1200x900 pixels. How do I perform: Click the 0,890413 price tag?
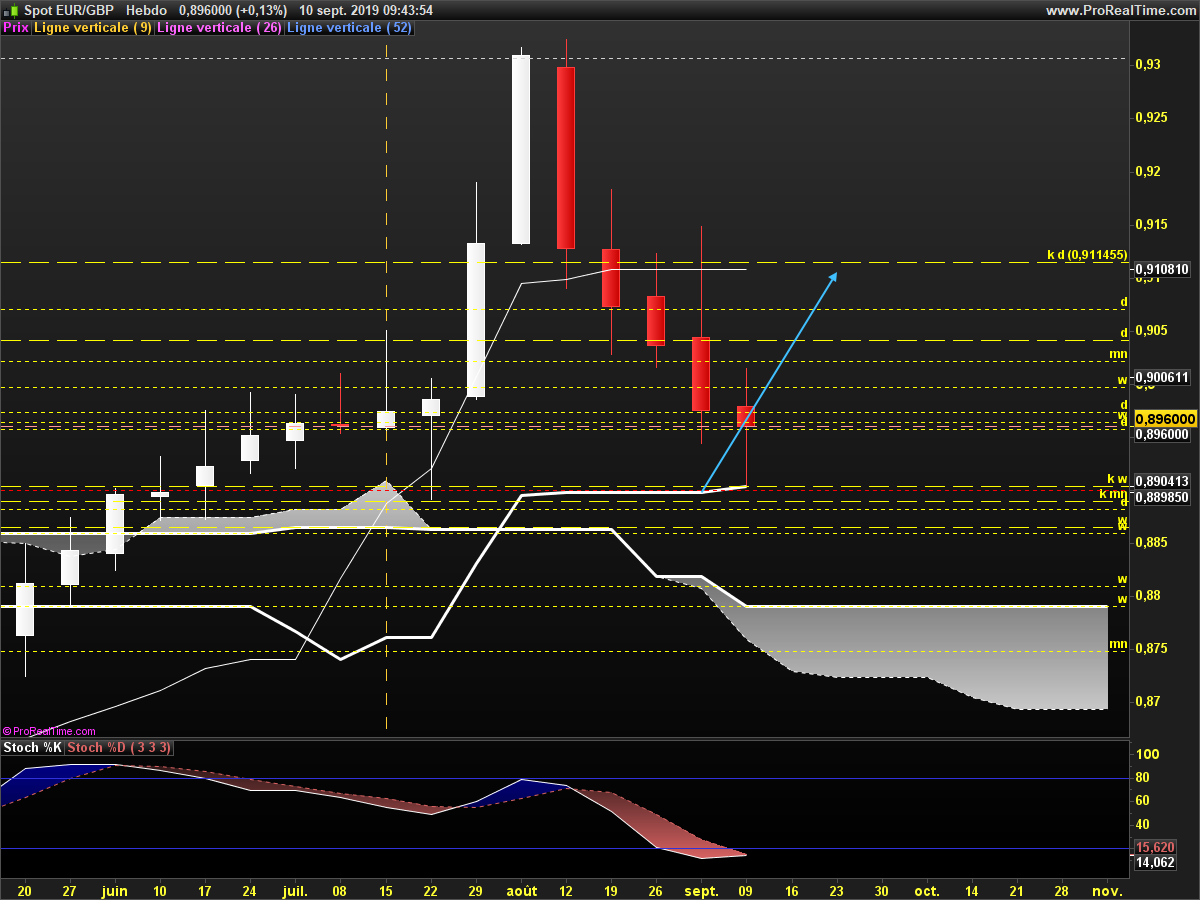[1164, 481]
